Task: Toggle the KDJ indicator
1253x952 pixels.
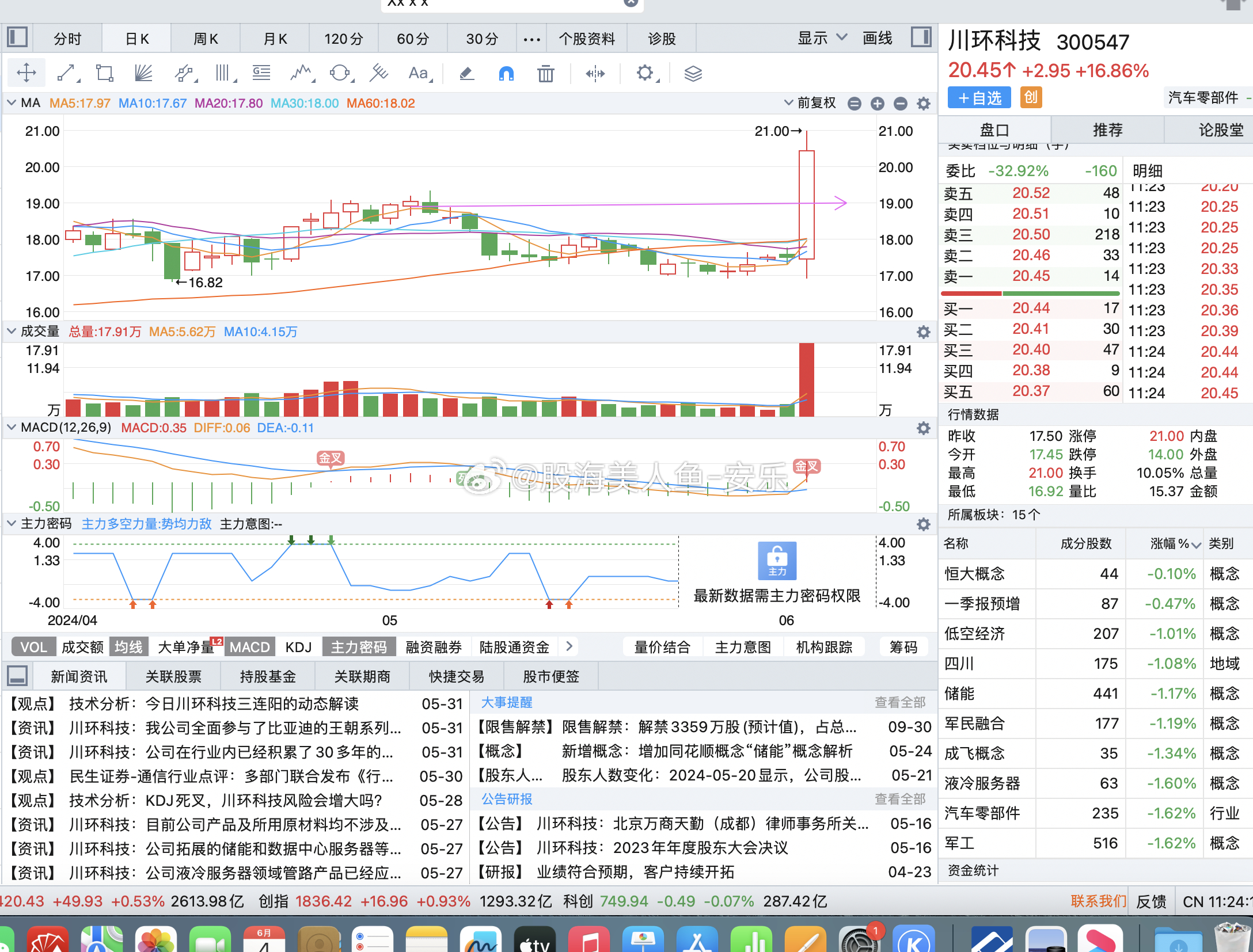Action: pyautogui.click(x=298, y=647)
